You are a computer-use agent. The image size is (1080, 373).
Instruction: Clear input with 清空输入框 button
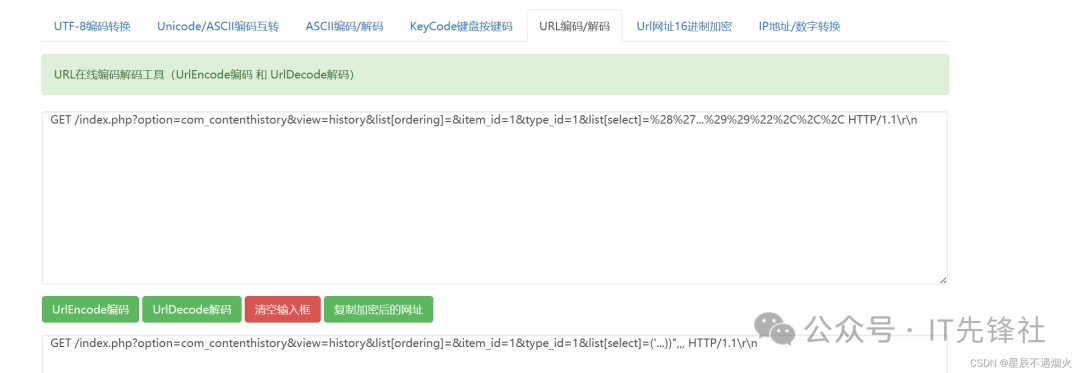tap(282, 310)
